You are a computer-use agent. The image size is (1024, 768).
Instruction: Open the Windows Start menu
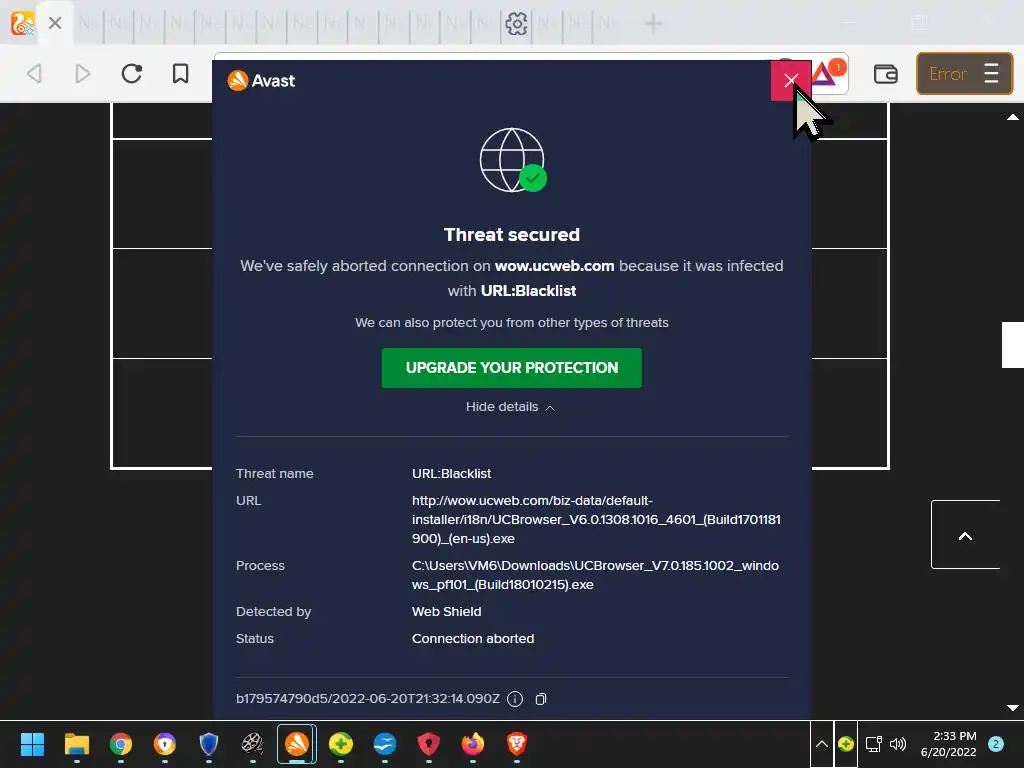32,744
